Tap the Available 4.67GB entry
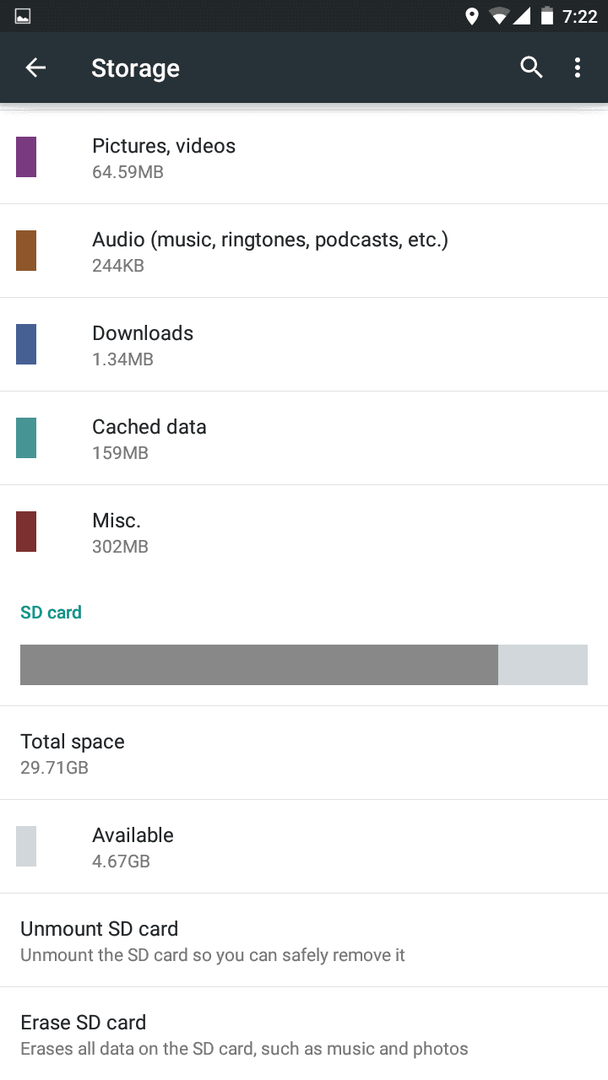The image size is (608, 1080). 304,847
